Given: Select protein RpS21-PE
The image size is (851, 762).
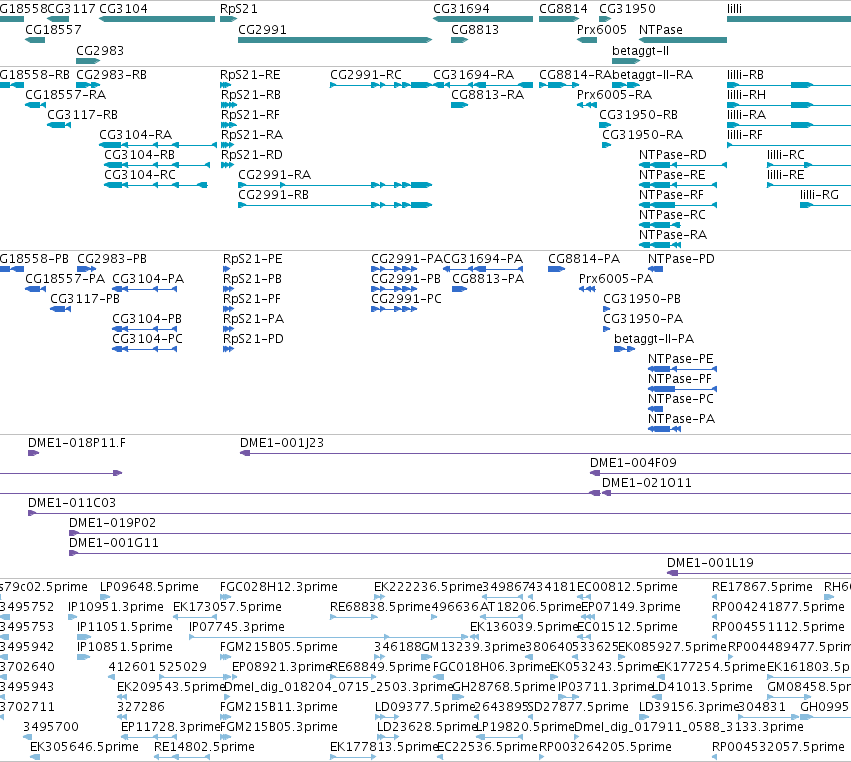Looking at the screenshot, I should coord(252,259).
